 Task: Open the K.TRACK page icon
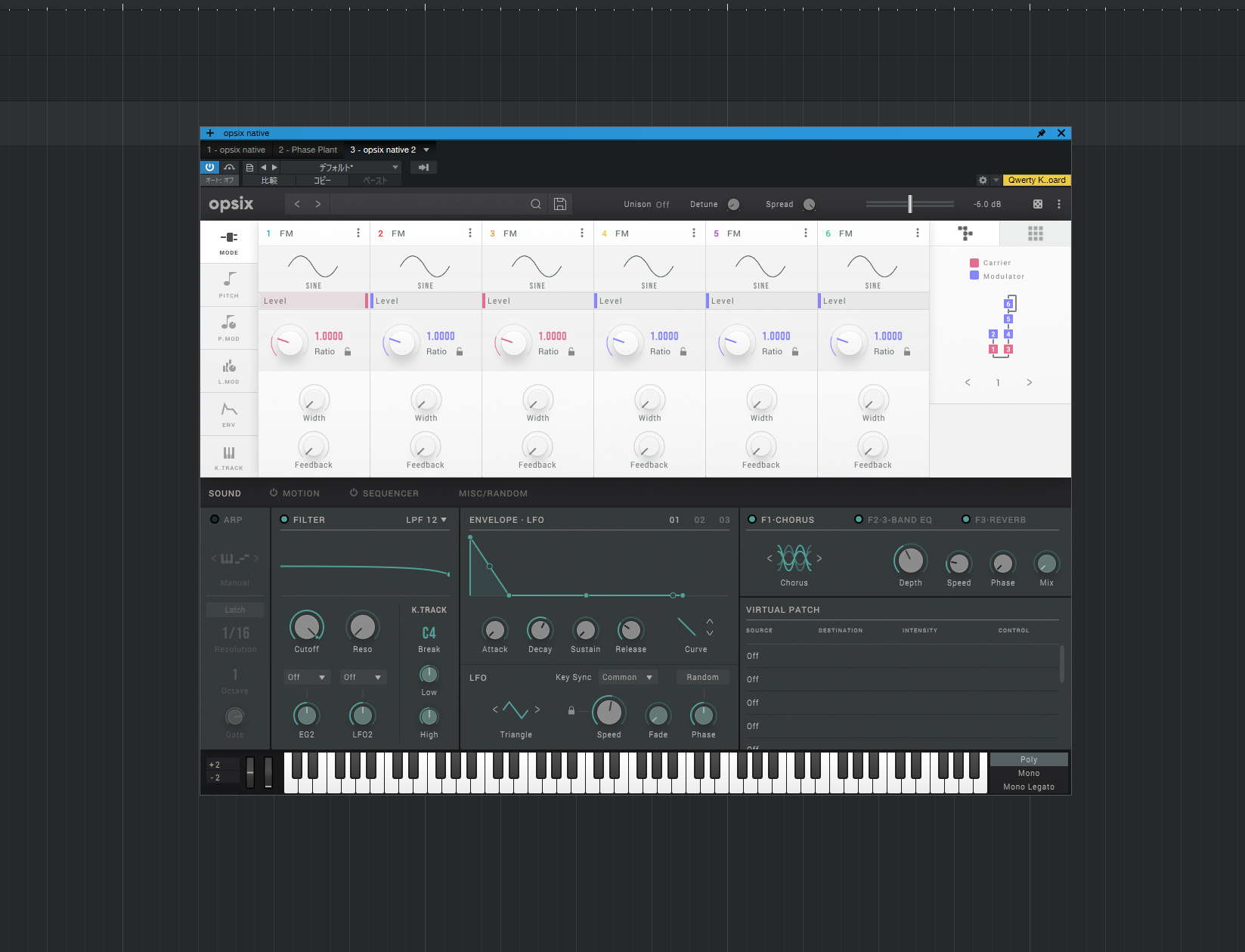229,456
